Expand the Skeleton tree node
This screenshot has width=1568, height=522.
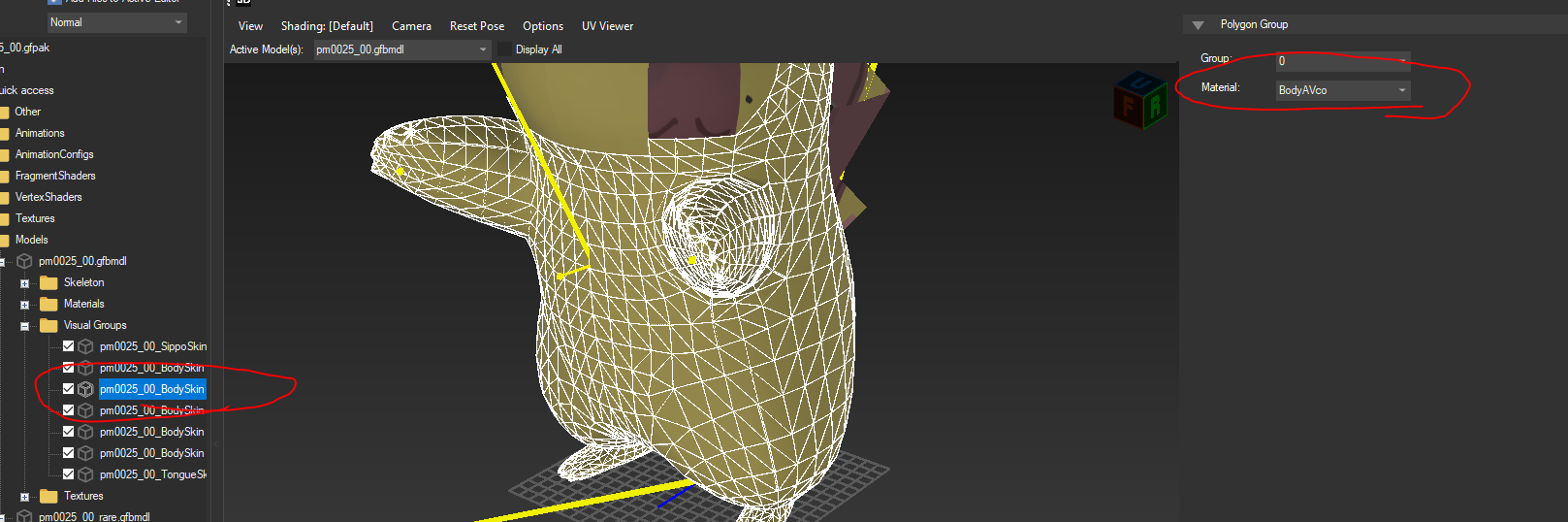24,283
